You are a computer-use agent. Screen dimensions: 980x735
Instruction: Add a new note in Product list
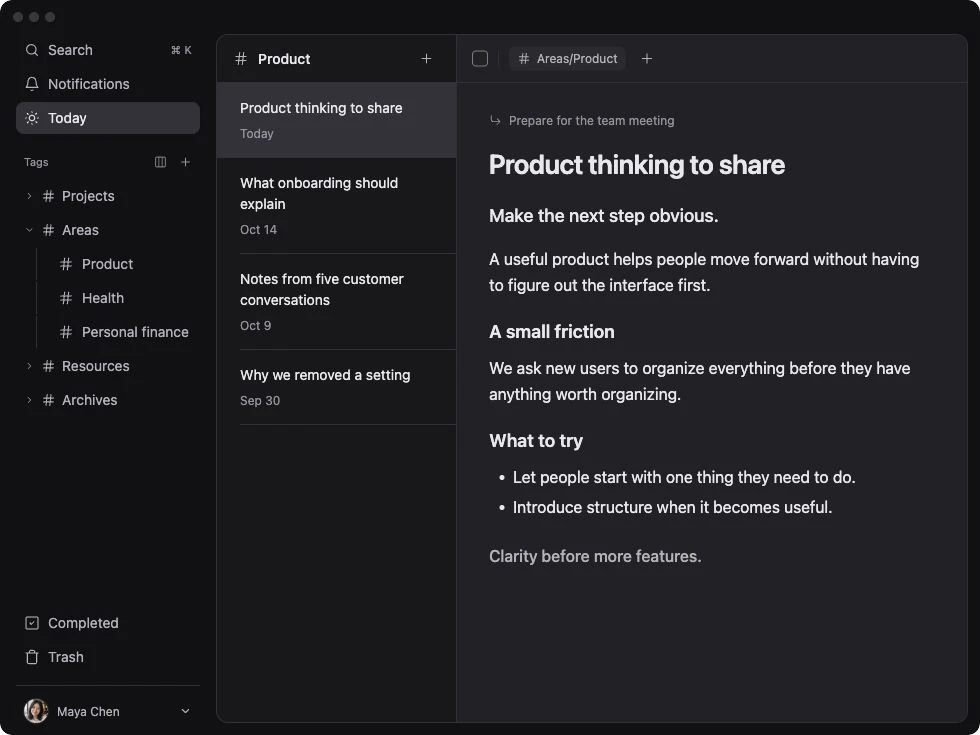pos(426,59)
